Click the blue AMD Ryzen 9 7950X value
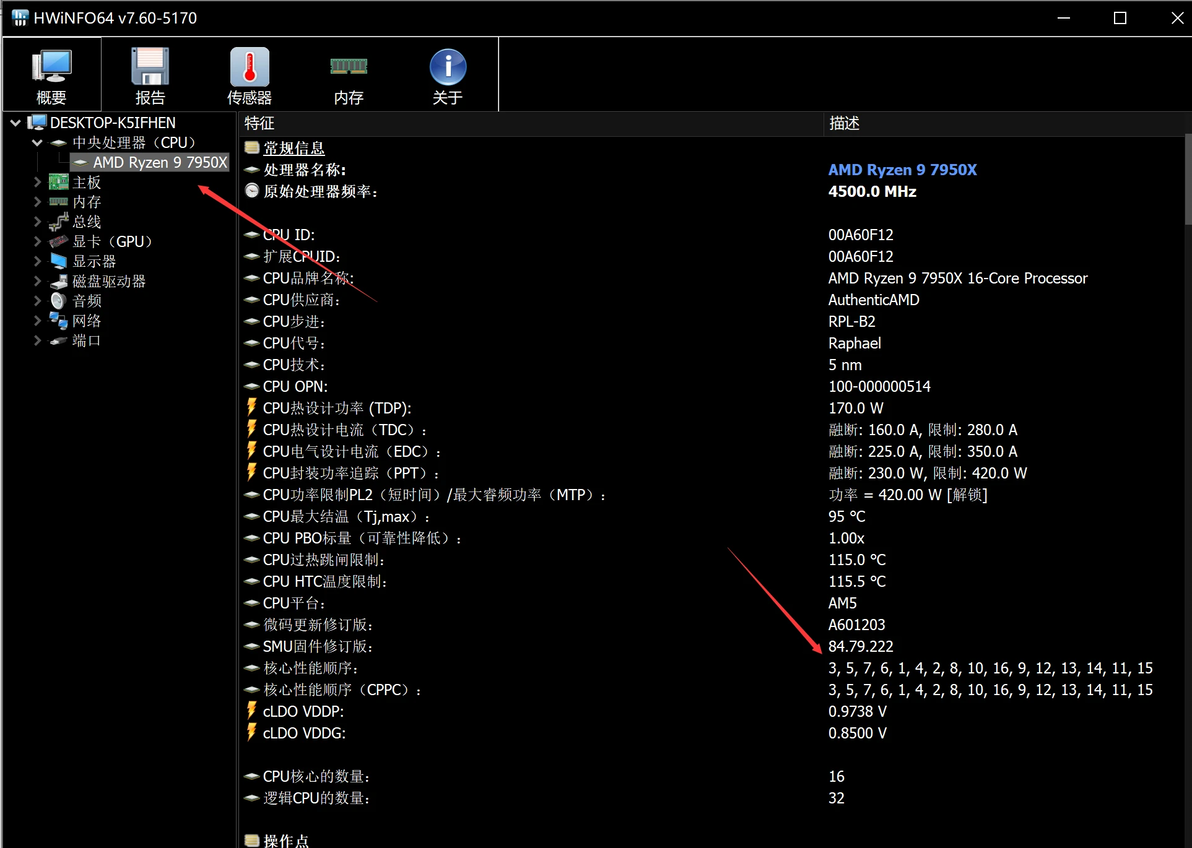 click(902, 170)
